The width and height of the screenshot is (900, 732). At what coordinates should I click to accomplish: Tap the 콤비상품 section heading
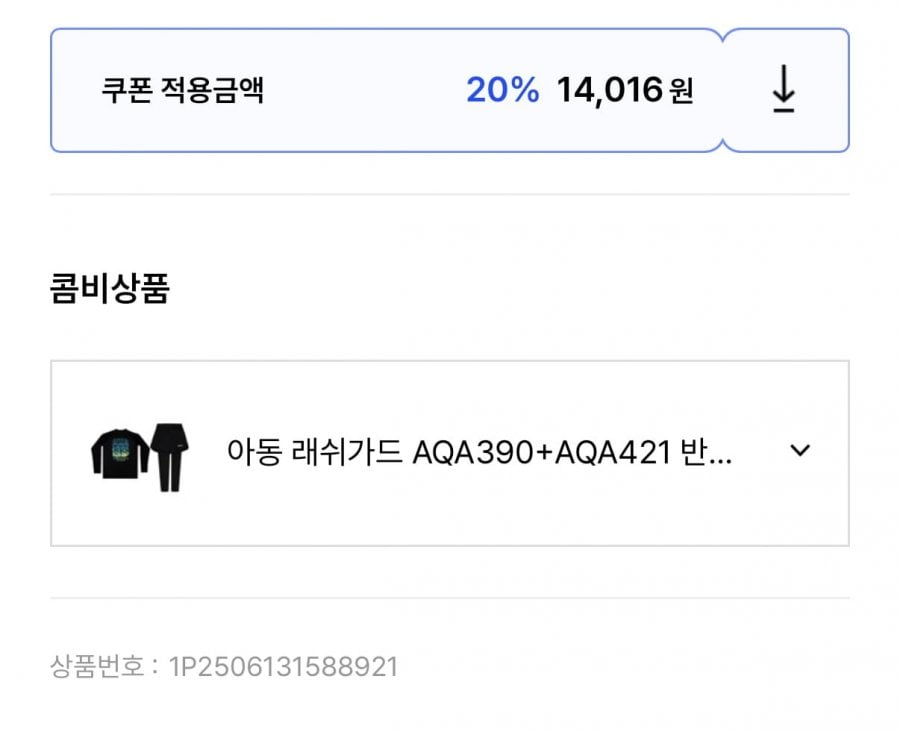[110, 288]
